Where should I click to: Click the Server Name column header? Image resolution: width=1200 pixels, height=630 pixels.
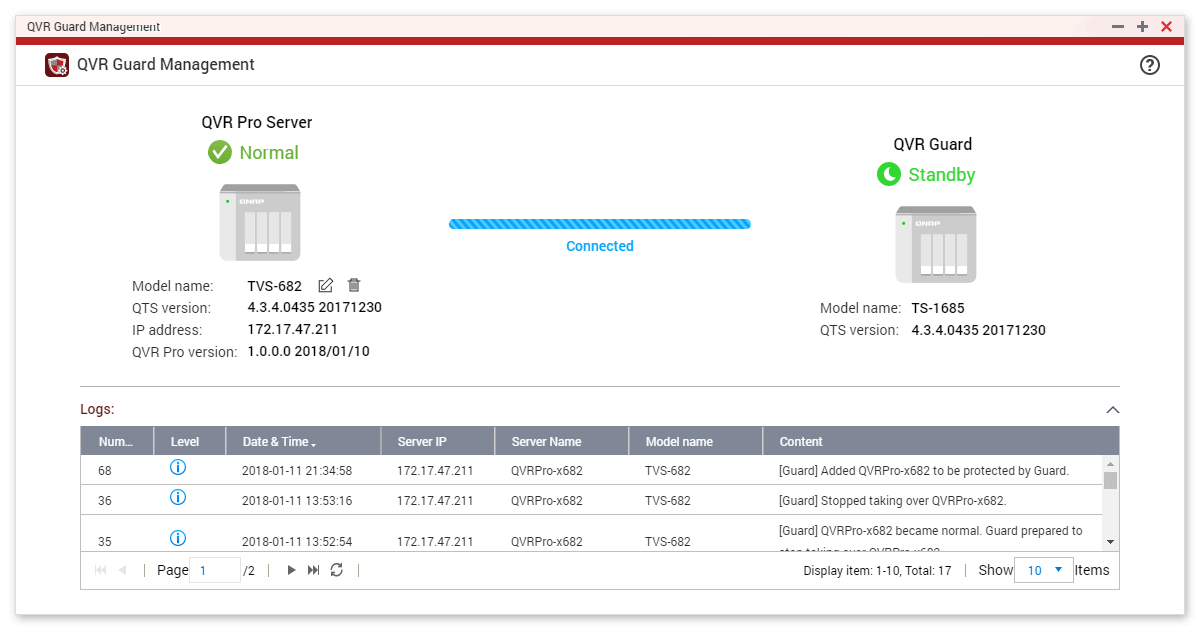point(546,442)
